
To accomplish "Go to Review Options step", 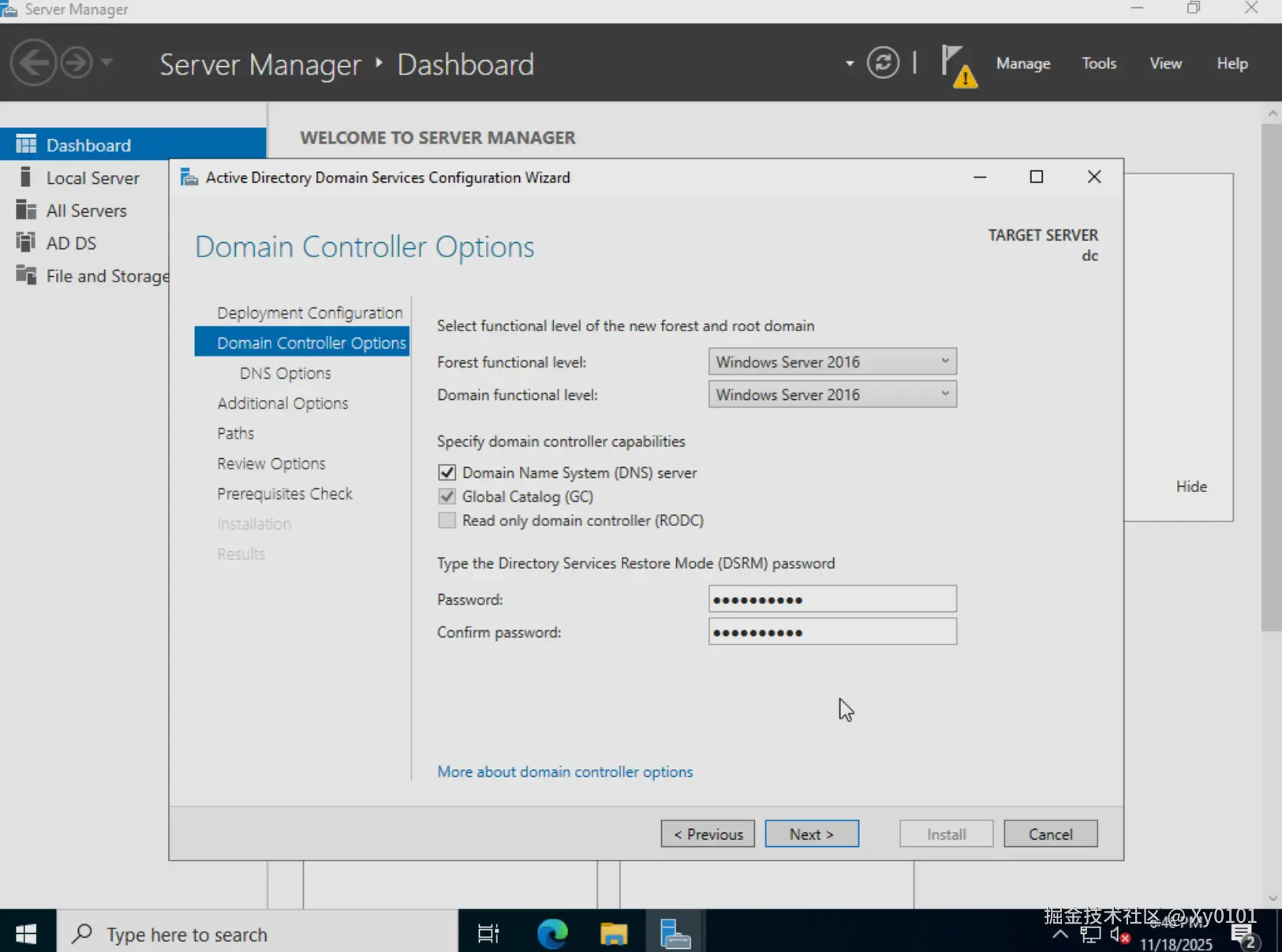I will point(271,463).
